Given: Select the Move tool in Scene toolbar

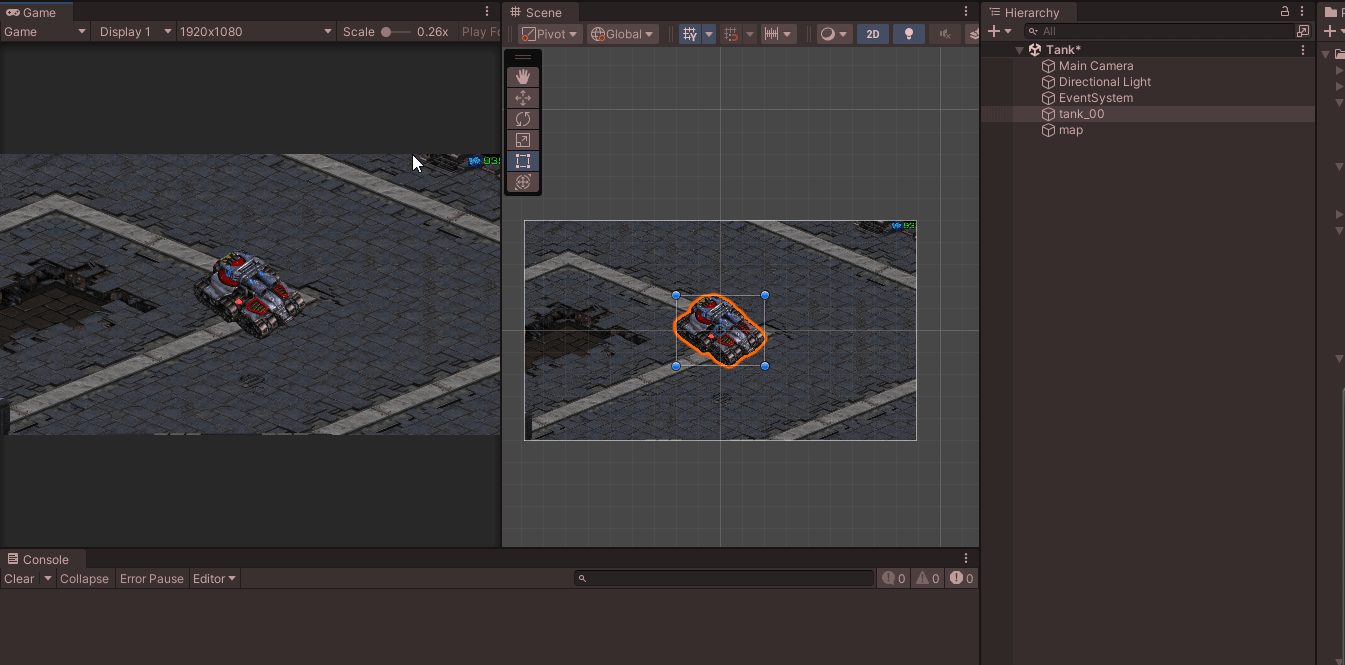Looking at the screenshot, I should pyautogui.click(x=522, y=98).
